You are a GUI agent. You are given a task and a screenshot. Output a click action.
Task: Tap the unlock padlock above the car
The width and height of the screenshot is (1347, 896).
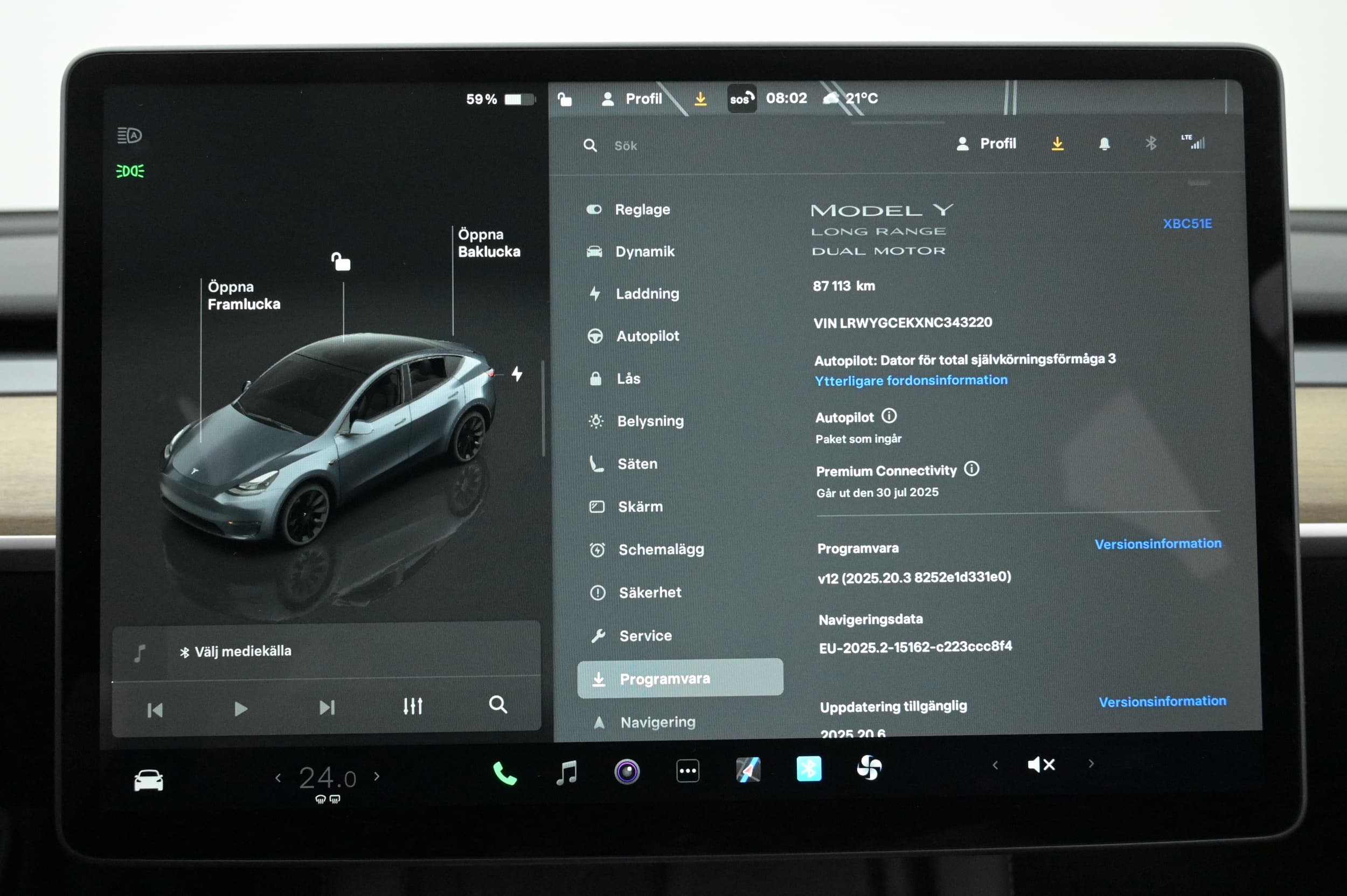coord(341,261)
